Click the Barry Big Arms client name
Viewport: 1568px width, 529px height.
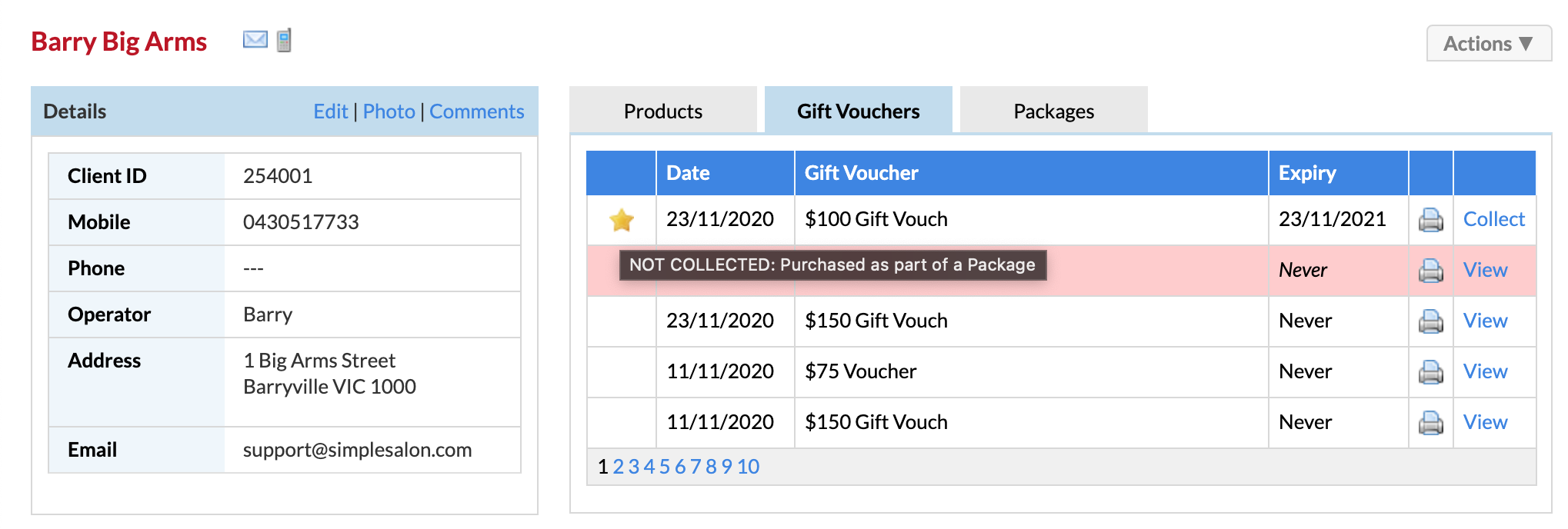[x=118, y=42]
